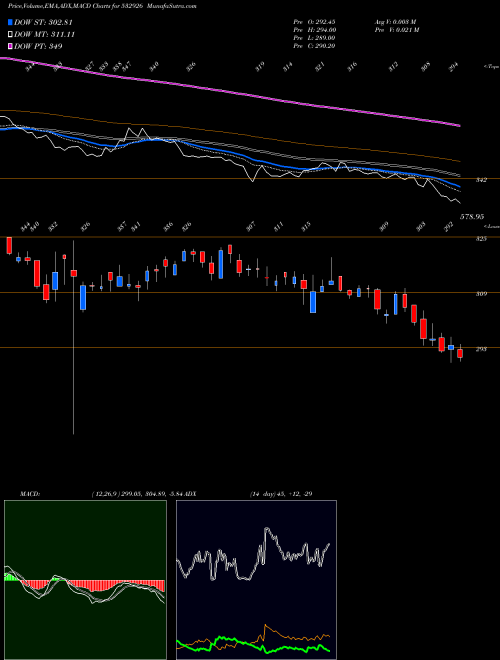The image size is (500, 660).
Task: Click the 'Avg V: 0.003 M' value
Action: click(396, 22)
